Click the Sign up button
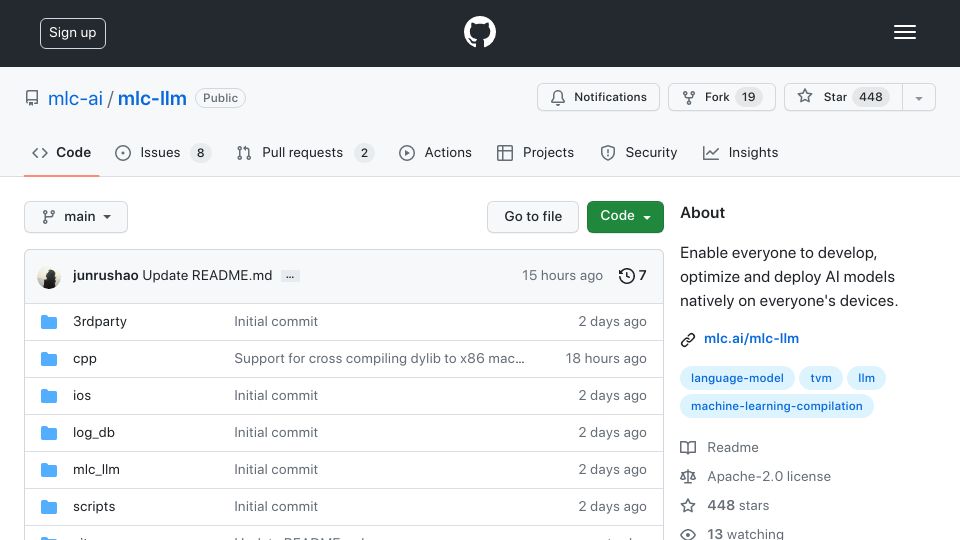Viewport: 960px width, 540px height. (x=73, y=33)
